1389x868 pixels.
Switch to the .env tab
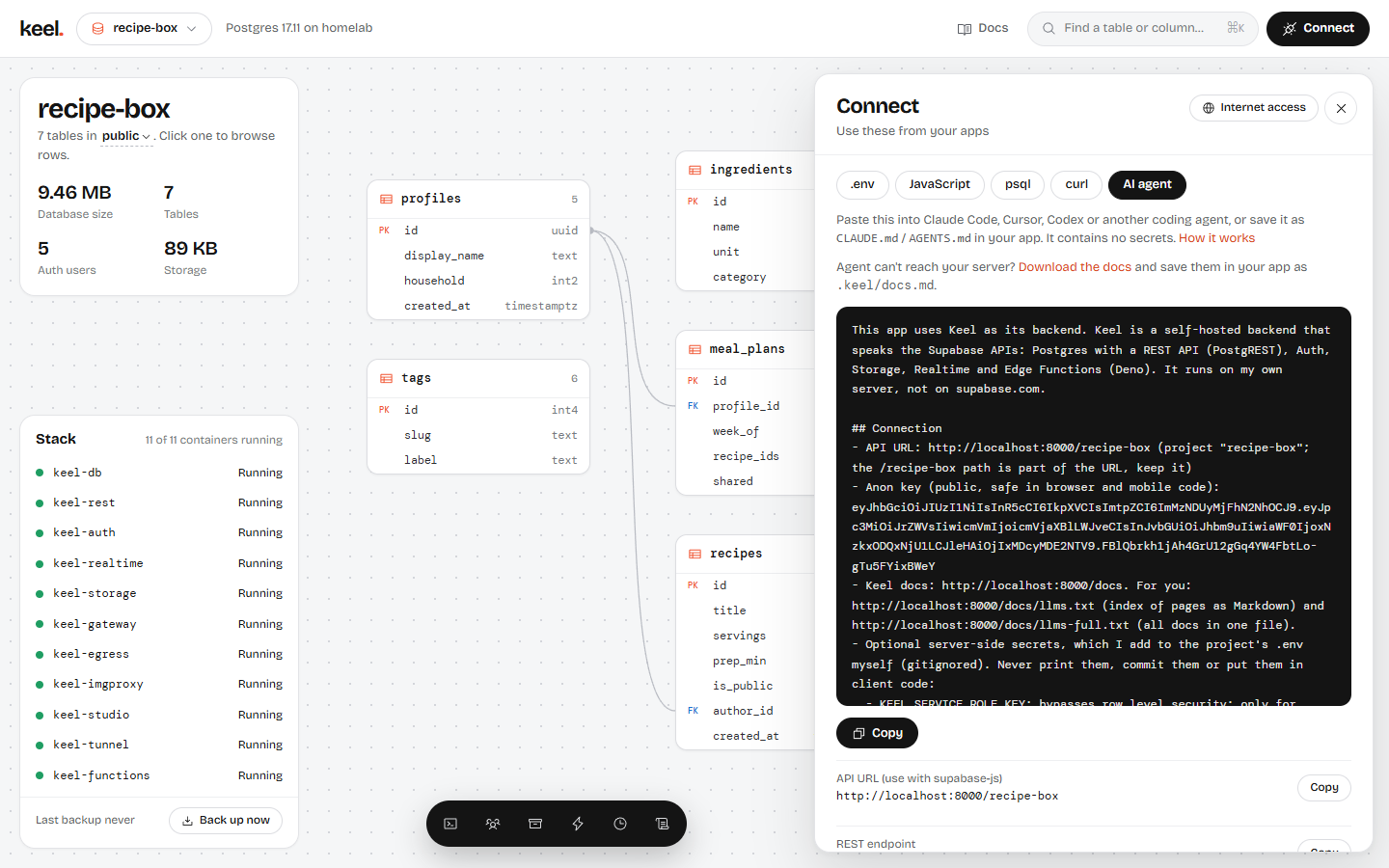862,184
